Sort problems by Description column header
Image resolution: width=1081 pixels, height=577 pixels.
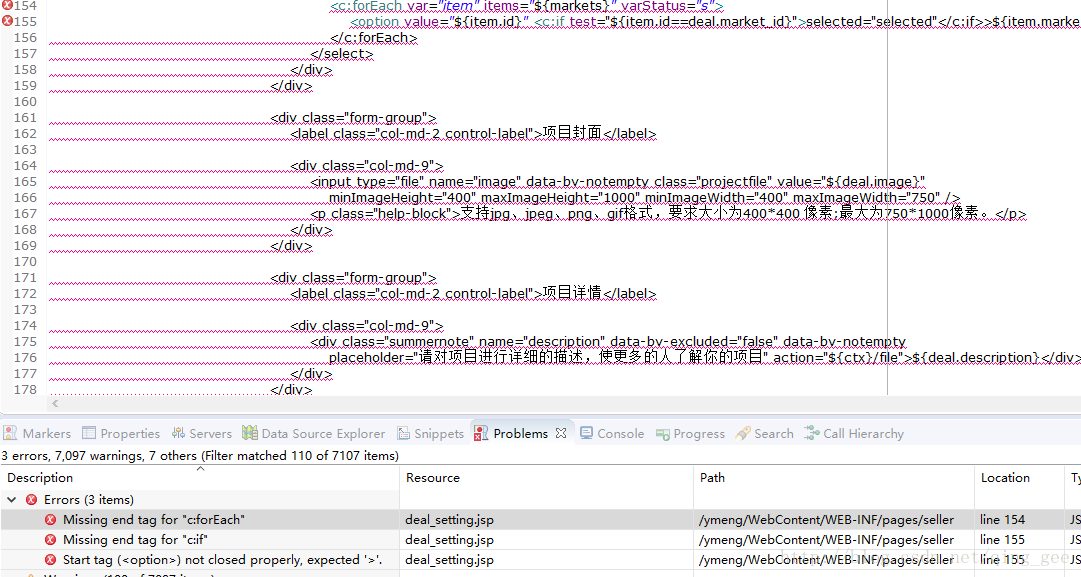[x=200, y=478]
